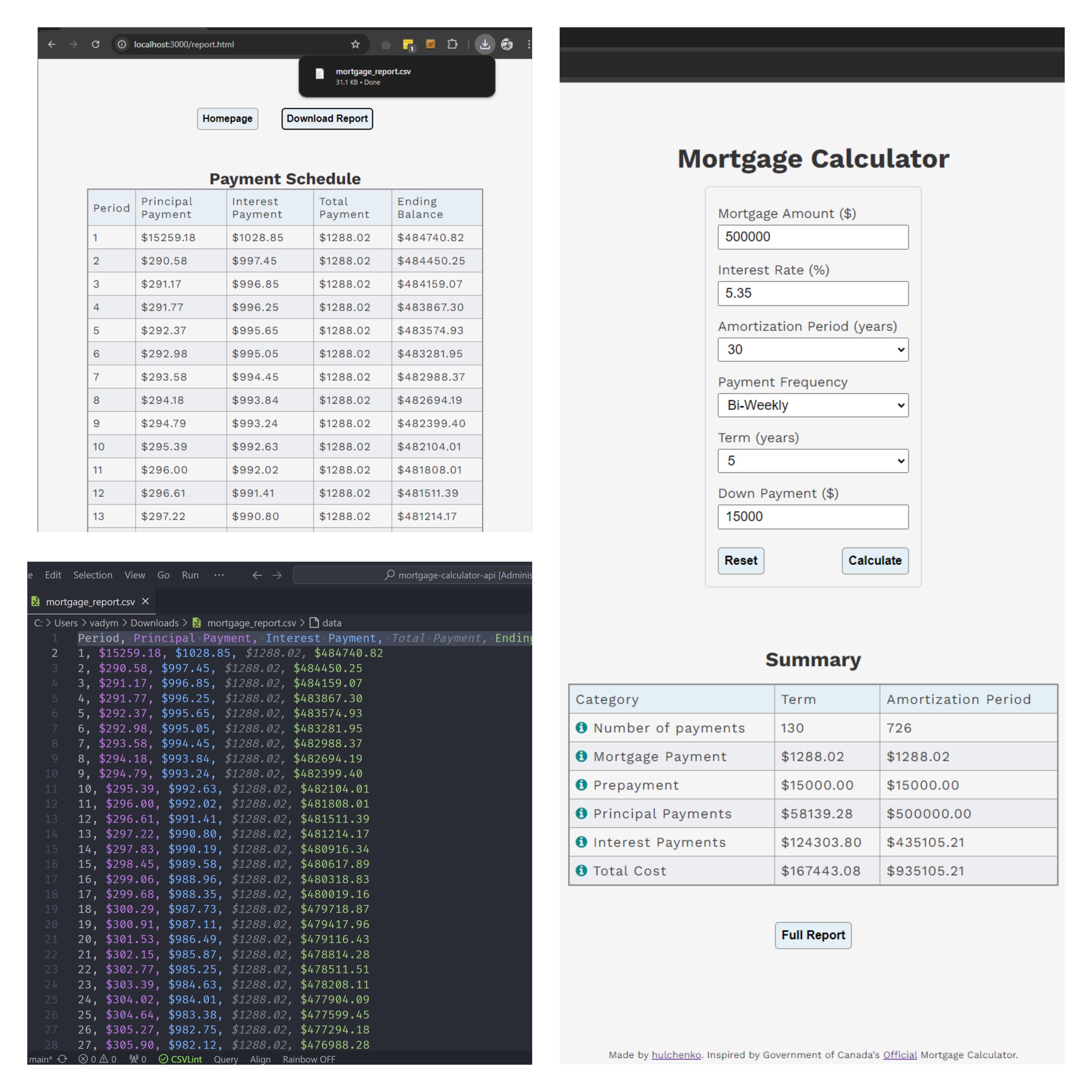Click the info icon beside Number of payments
The image size is (1092, 1092).
(581, 727)
